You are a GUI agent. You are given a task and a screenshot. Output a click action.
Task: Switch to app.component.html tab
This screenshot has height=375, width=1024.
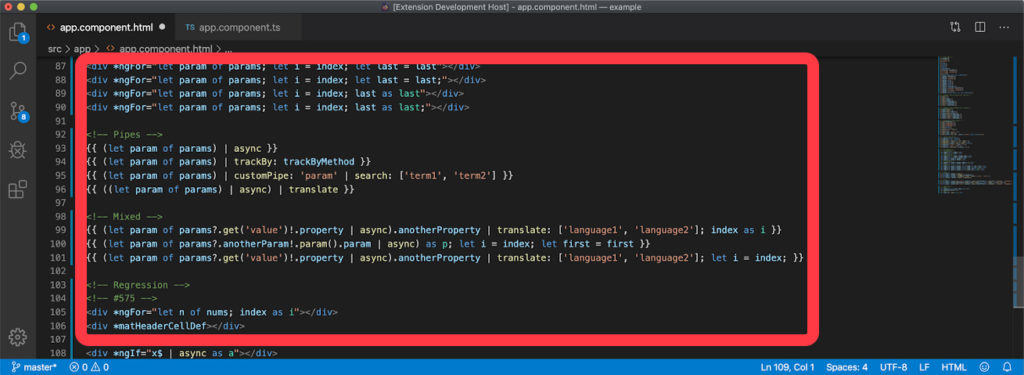106,27
